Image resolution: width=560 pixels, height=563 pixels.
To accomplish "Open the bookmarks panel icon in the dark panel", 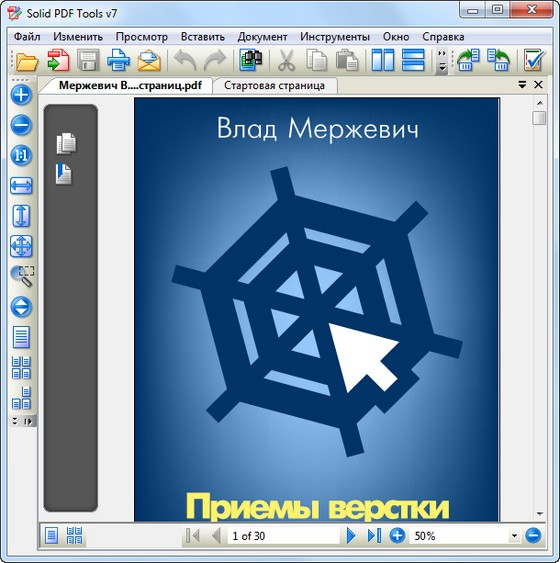I will tap(64, 174).
